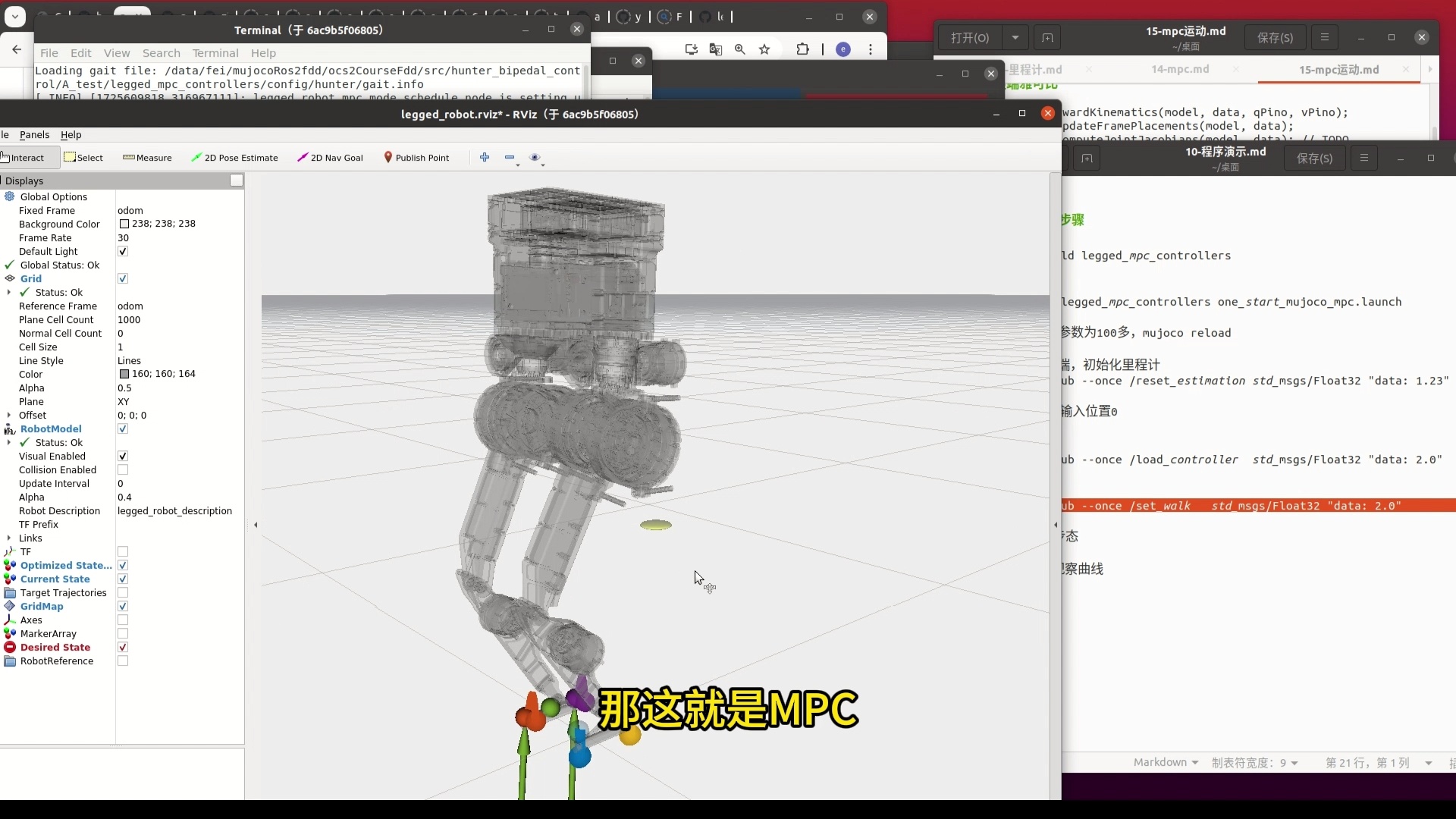Select the Measure tool
1456x819 pixels.
[147, 158]
